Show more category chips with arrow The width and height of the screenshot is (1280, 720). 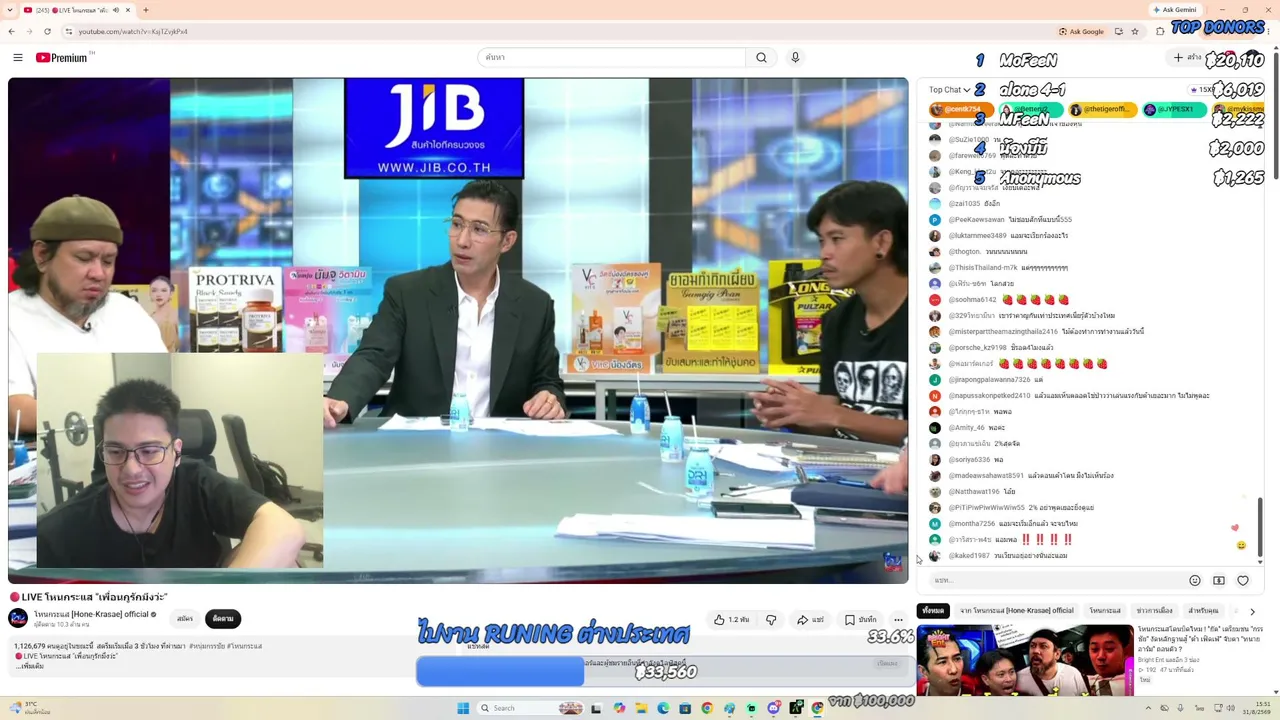1252,611
